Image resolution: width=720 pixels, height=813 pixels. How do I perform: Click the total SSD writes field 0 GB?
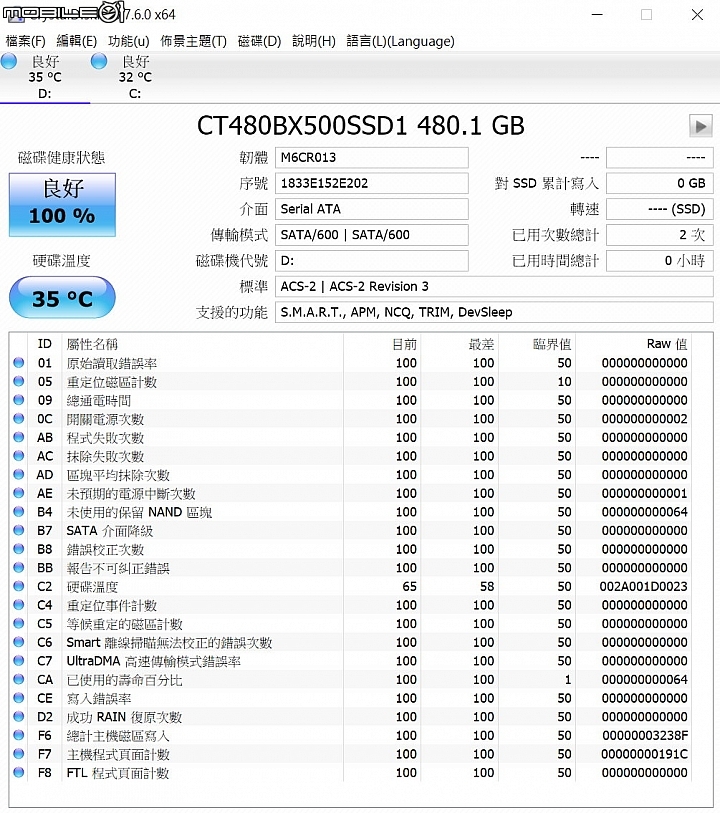tap(660, 183)
